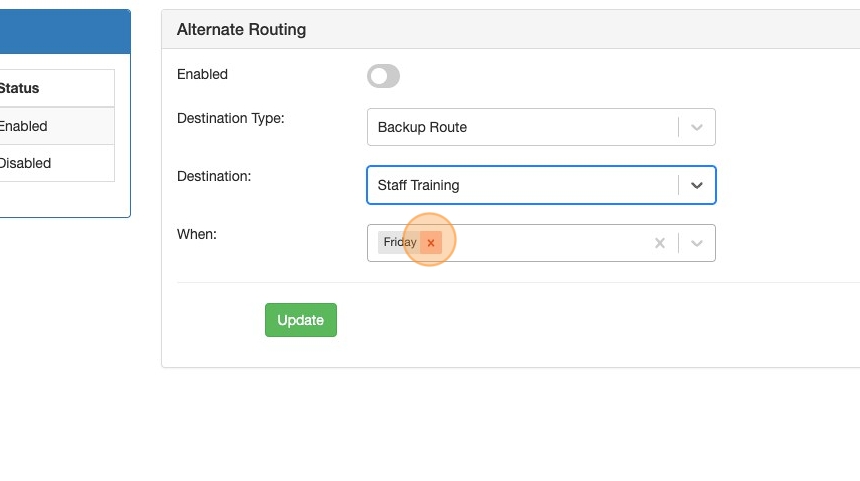Screen dimensions: 860x481
Task: Remove the Friday tag from When
Action: pyautogui.click(x=431, y=243)
